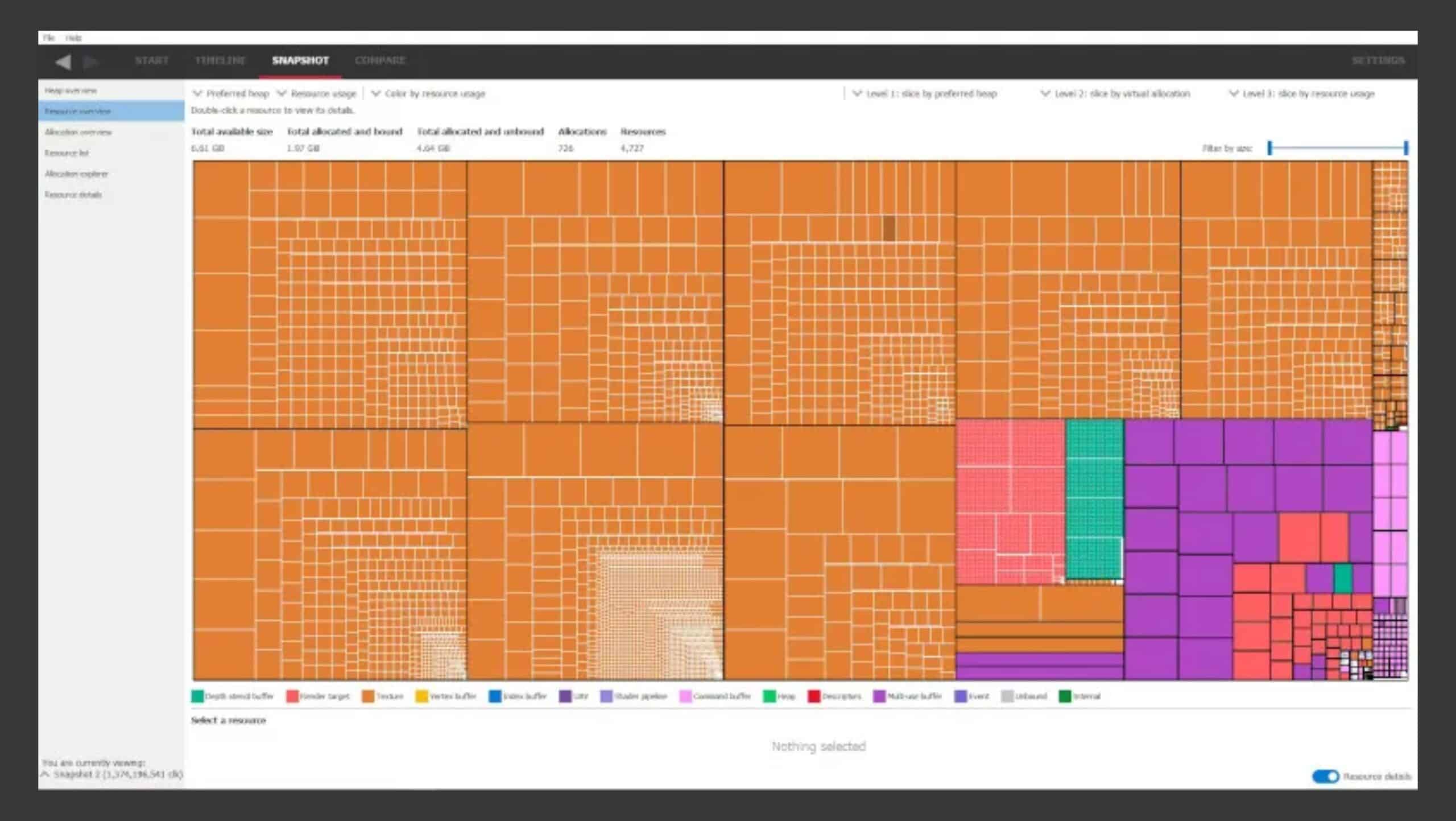Open Resource list in the sidebar
1456x821 pixels.
111,153
